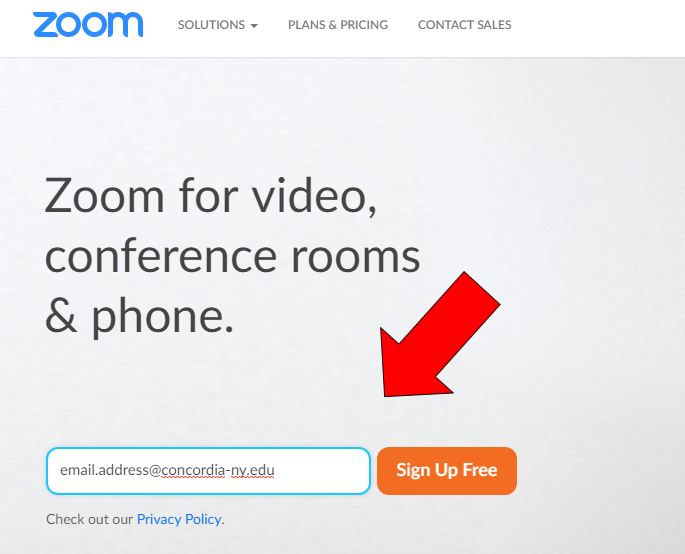Click the "conference rooms" headline text
The image size is (685, 554).
coord(232,256)
